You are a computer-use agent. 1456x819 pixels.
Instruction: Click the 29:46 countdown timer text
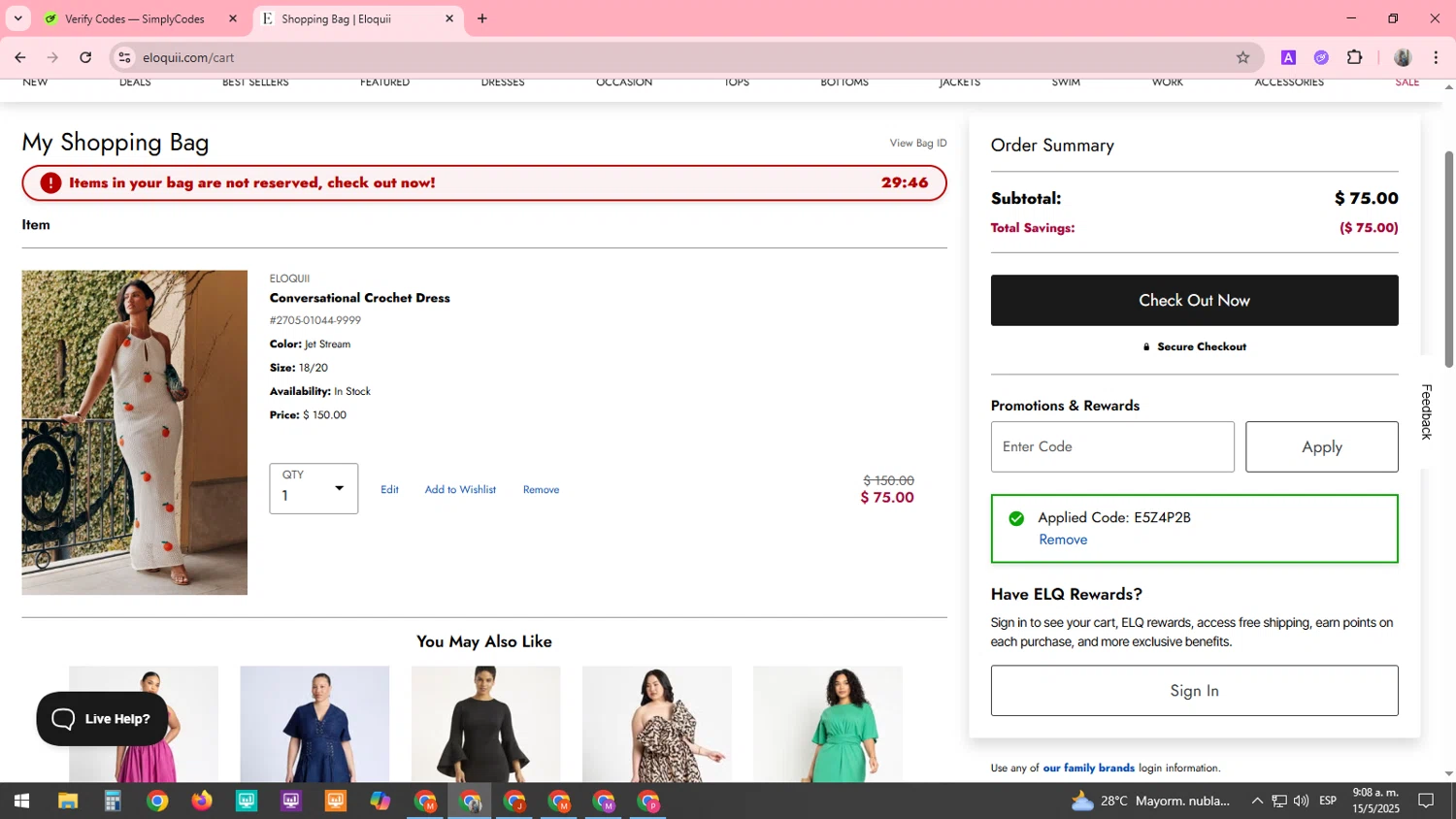[x=905, y=182]
